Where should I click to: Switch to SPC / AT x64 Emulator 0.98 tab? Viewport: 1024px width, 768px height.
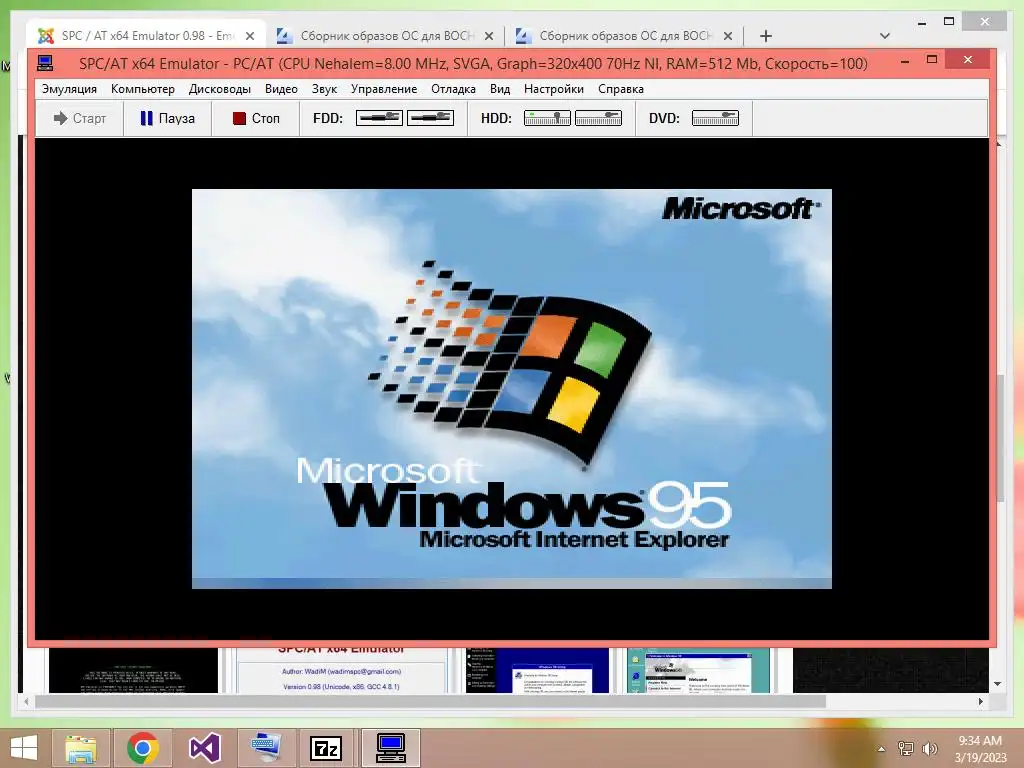tap(146, 35)
